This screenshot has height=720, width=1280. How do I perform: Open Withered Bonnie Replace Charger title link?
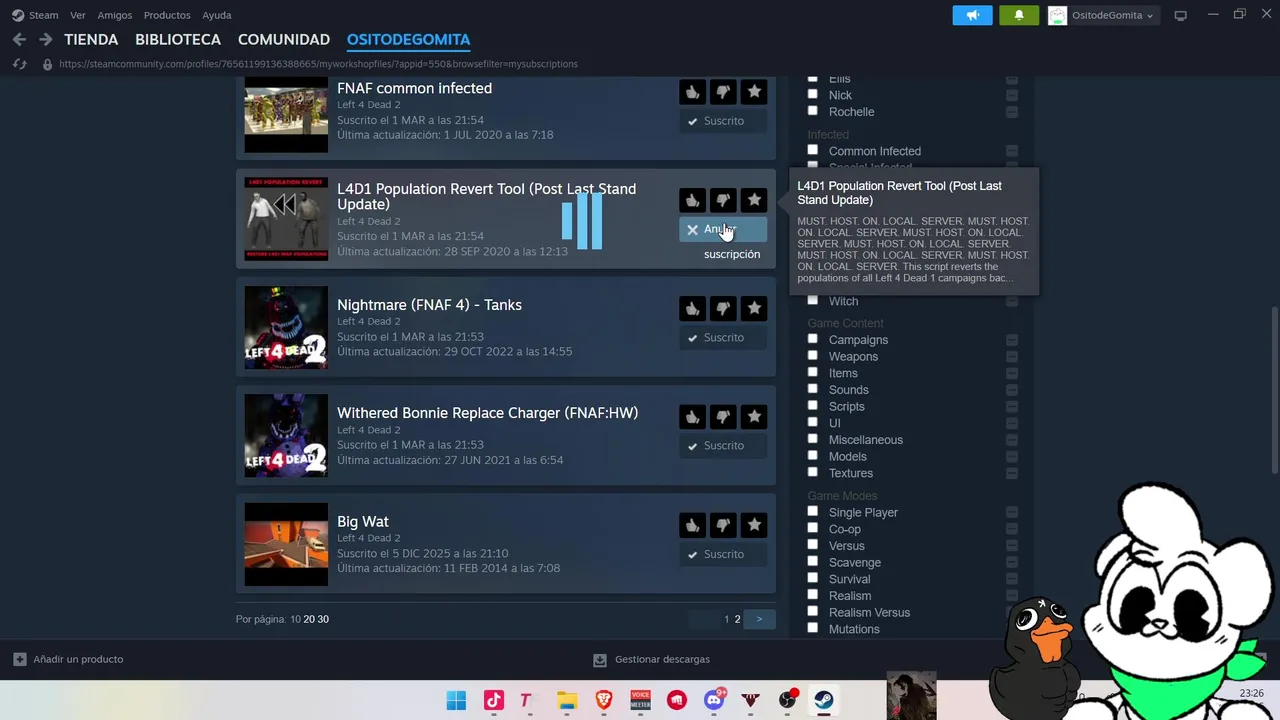487,412
